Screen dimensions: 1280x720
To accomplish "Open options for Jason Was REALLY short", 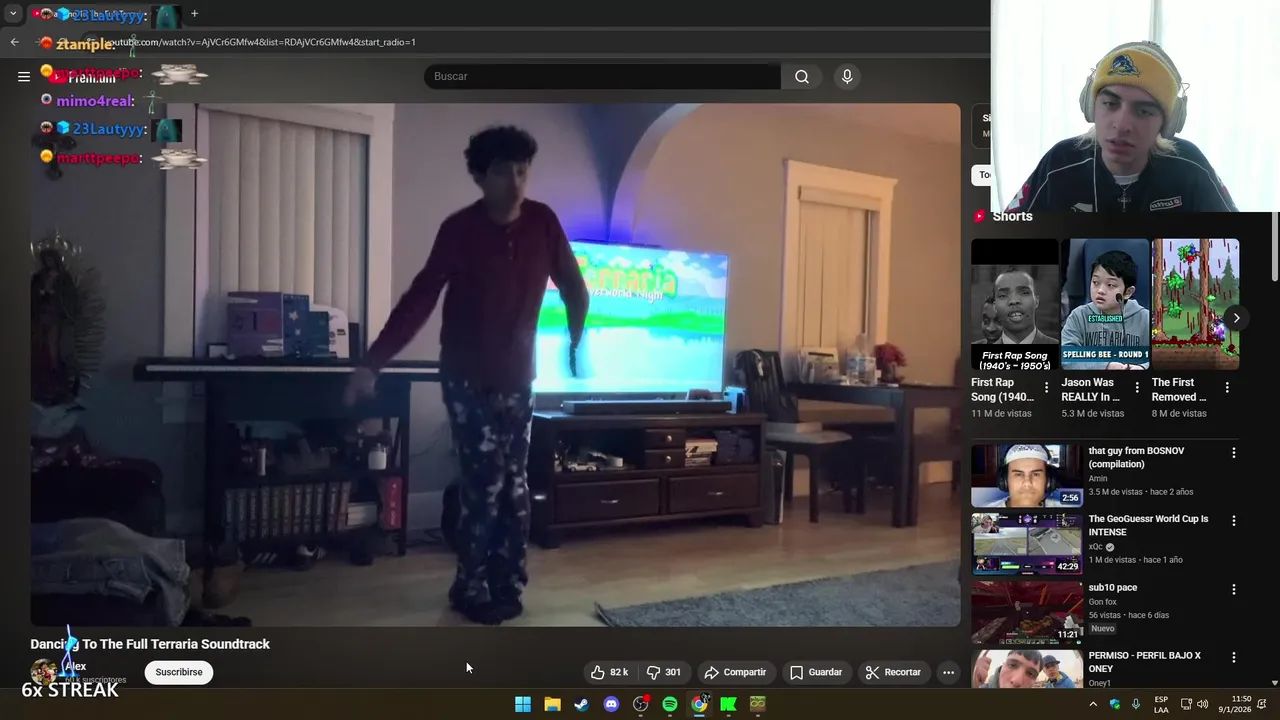I will [1136, 387].
